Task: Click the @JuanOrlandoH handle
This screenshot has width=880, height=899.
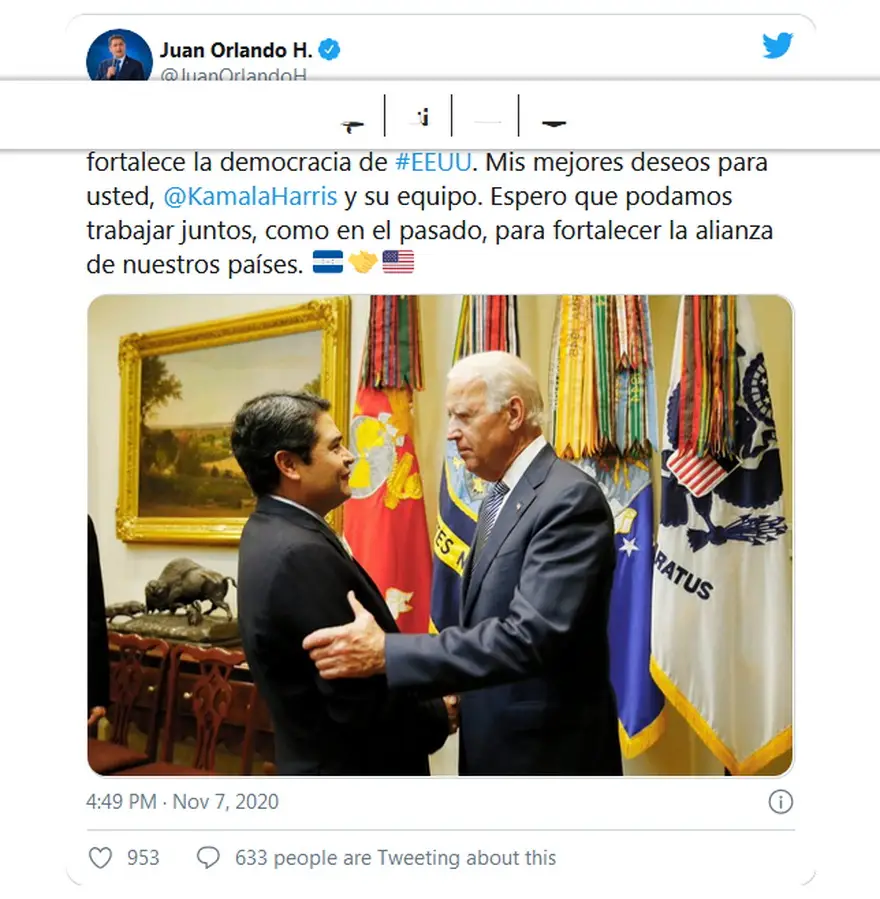Action: tap(234, 74)
